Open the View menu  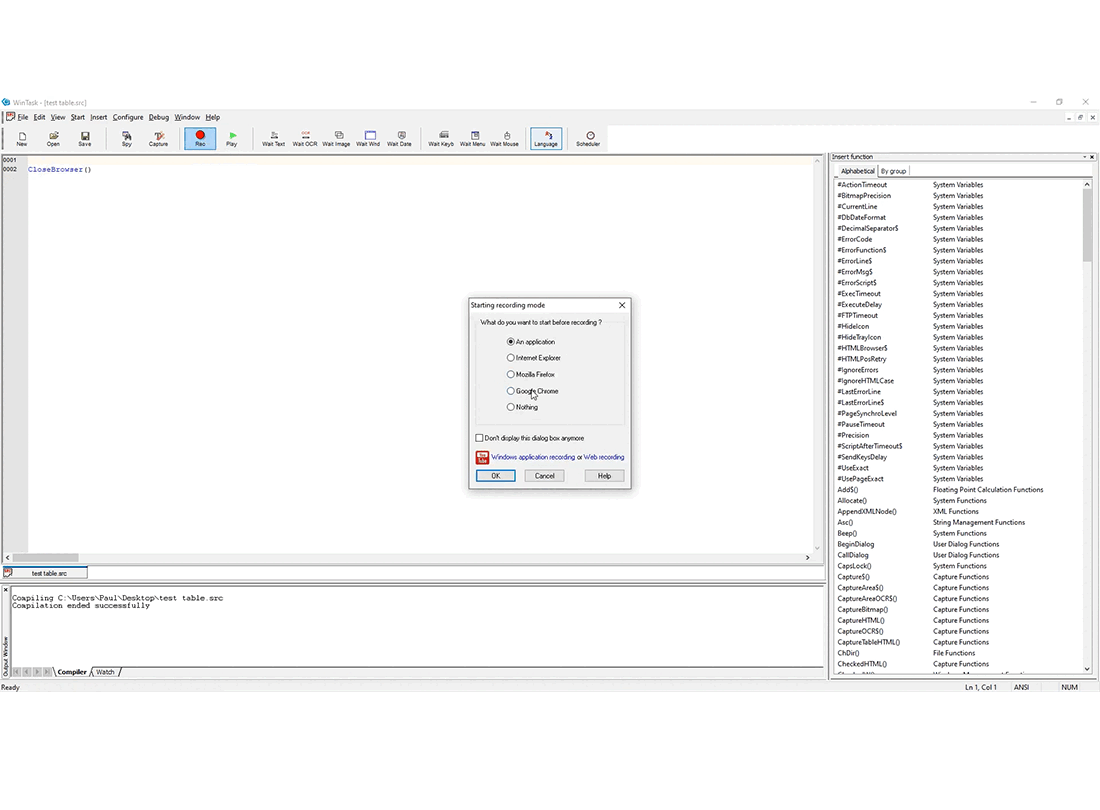coord(58,117)
